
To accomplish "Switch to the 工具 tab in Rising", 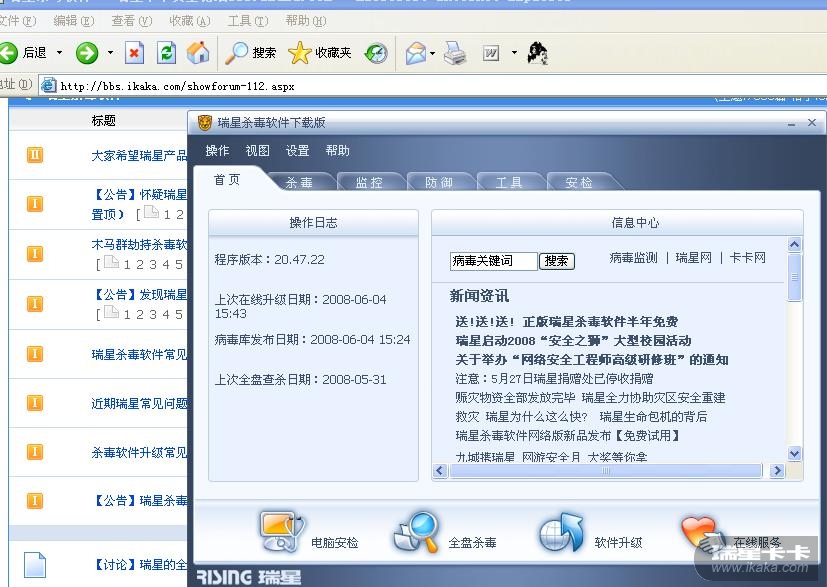I will pos(509,182).
